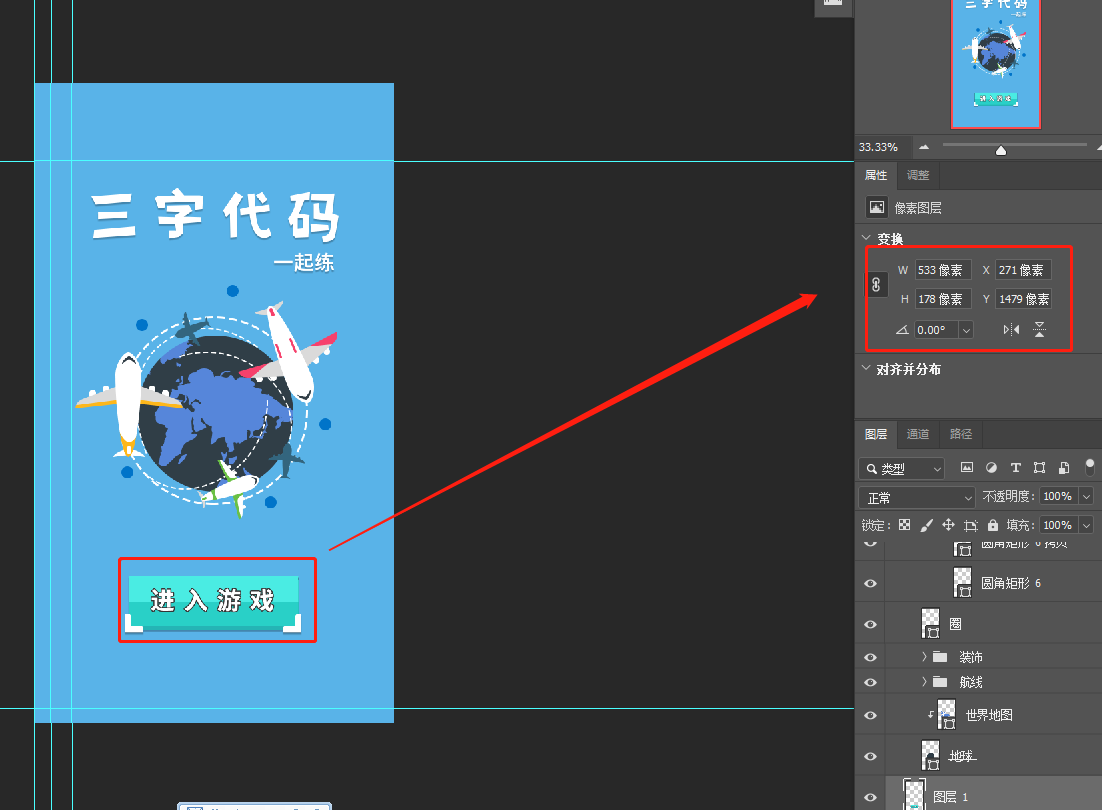The image size is (1102, 810).
Task: Click the navigator zoom slider handle
Action: pos(1001,150)
